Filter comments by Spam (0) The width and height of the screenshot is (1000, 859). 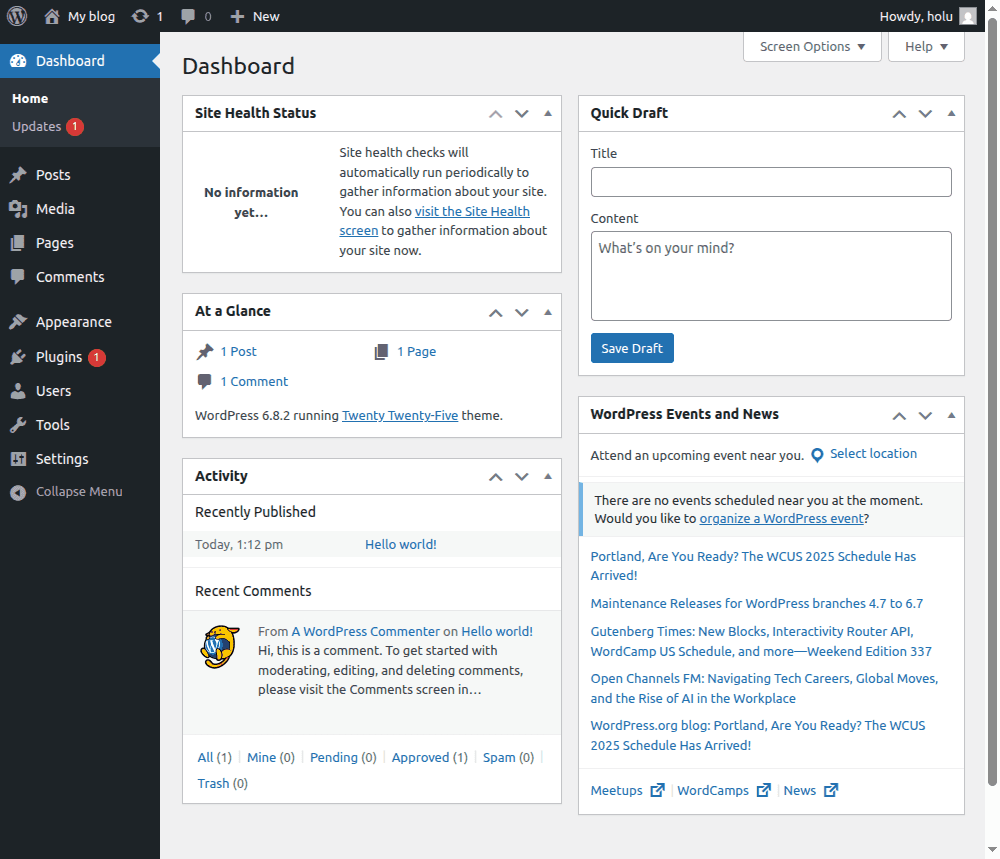pyautogui.click(x=508, y=758)
